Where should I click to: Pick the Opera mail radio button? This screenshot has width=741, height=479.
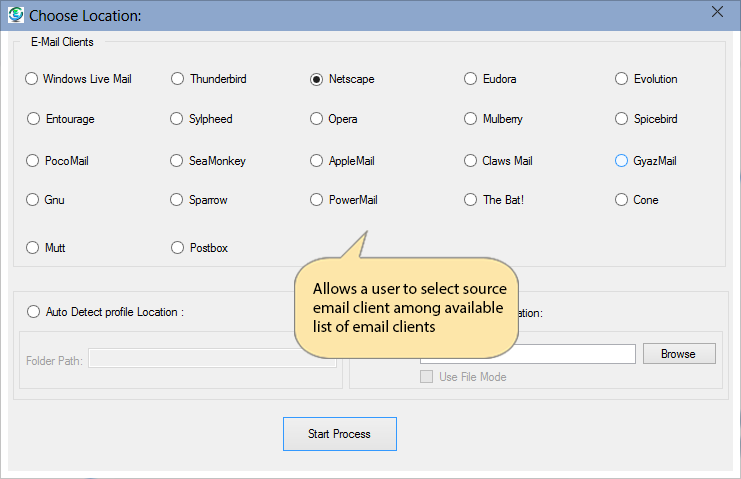317,119
